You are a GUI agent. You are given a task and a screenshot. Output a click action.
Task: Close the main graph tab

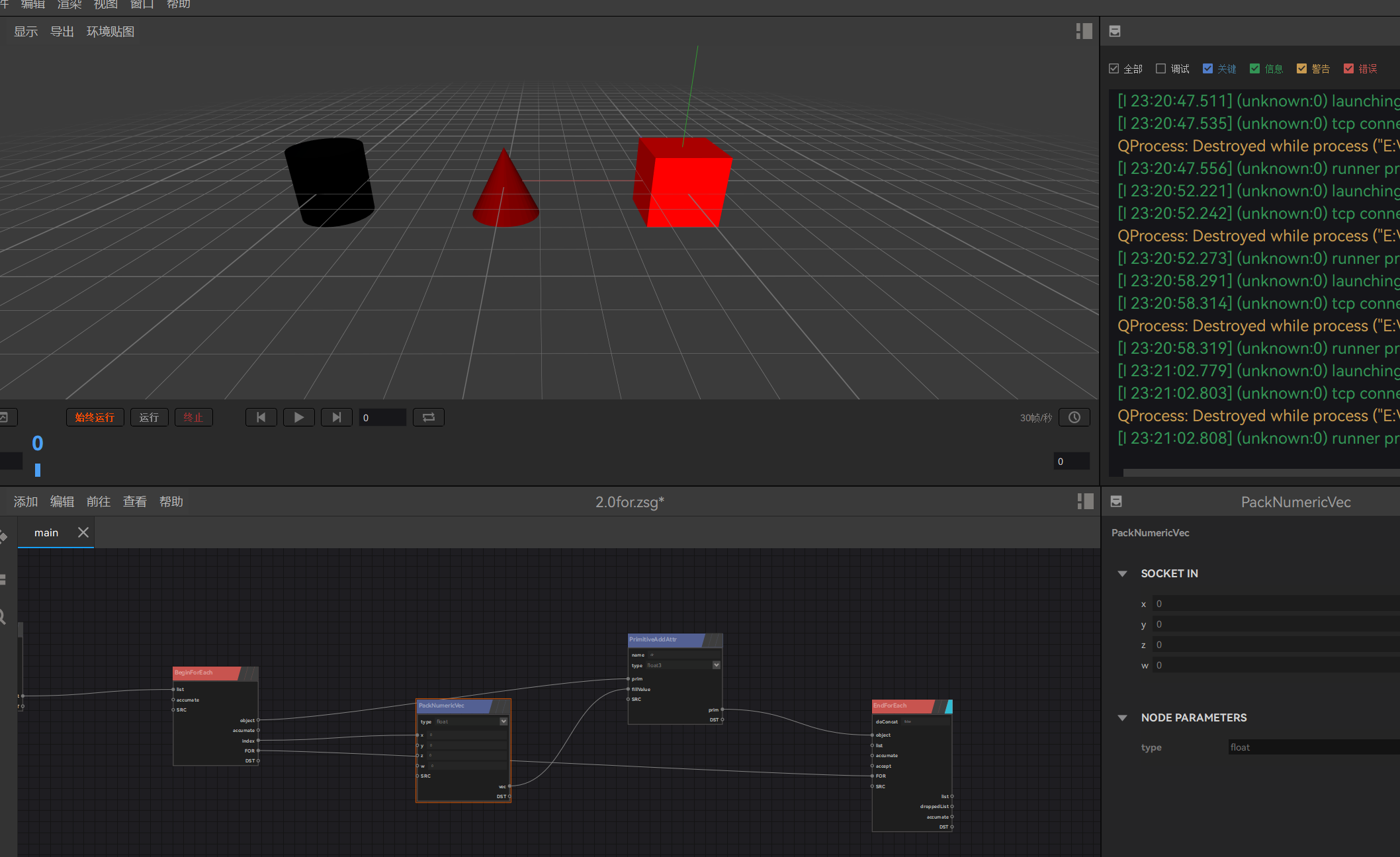coord(83,532)
